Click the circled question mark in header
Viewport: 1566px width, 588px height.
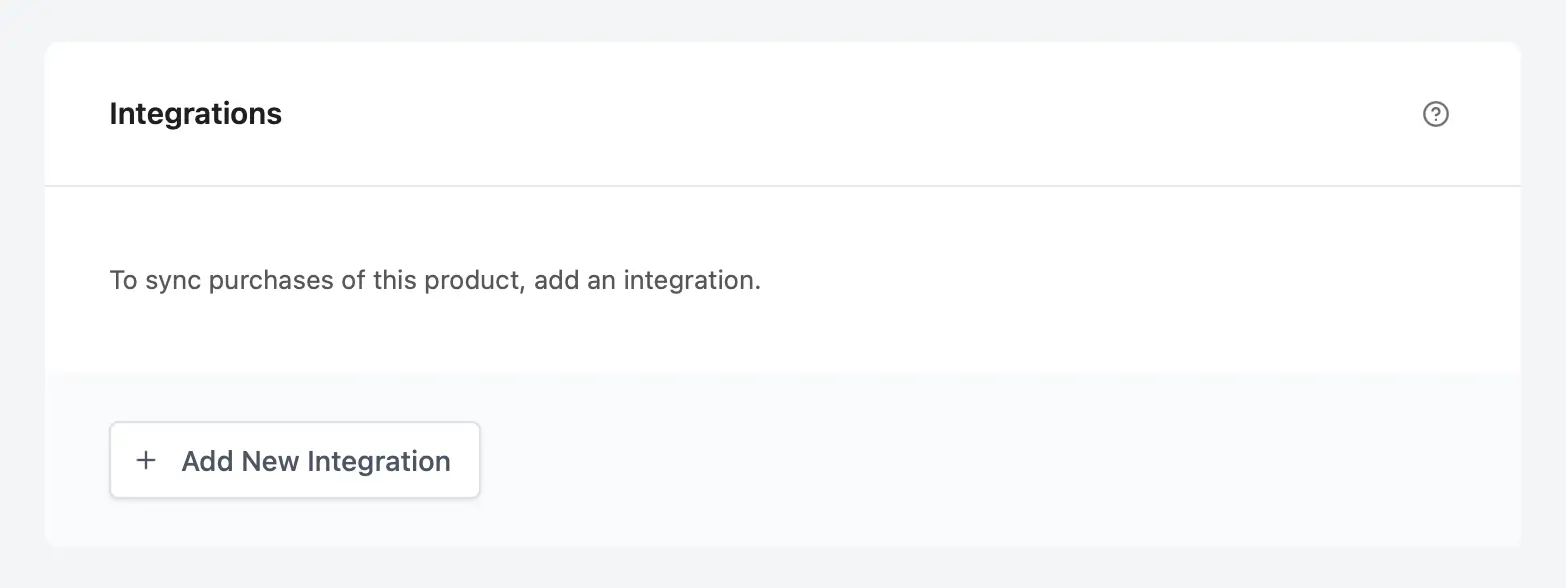pyautogui.click(x=1435, y=114)
